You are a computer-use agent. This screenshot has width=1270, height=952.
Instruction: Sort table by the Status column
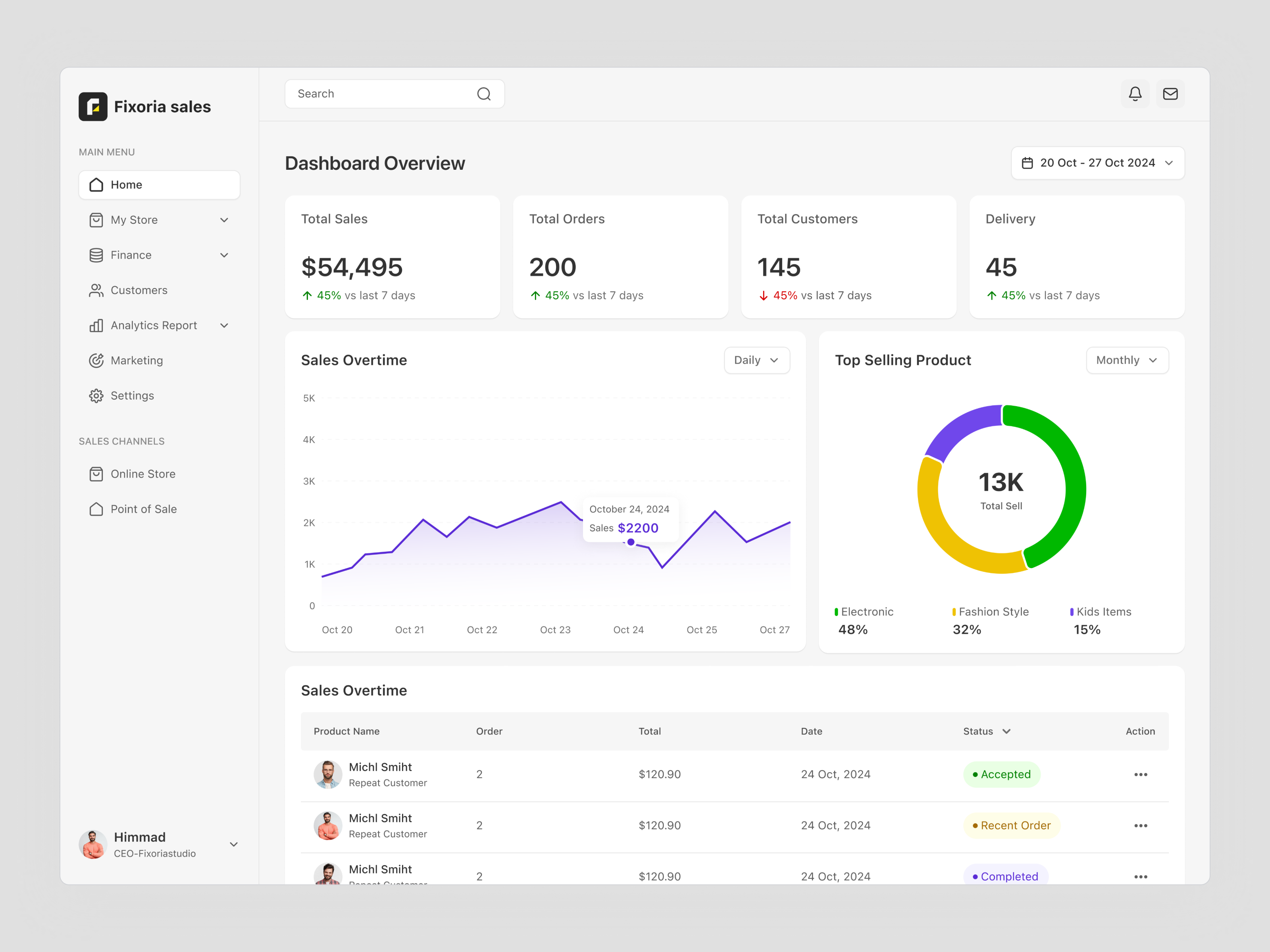986,731
